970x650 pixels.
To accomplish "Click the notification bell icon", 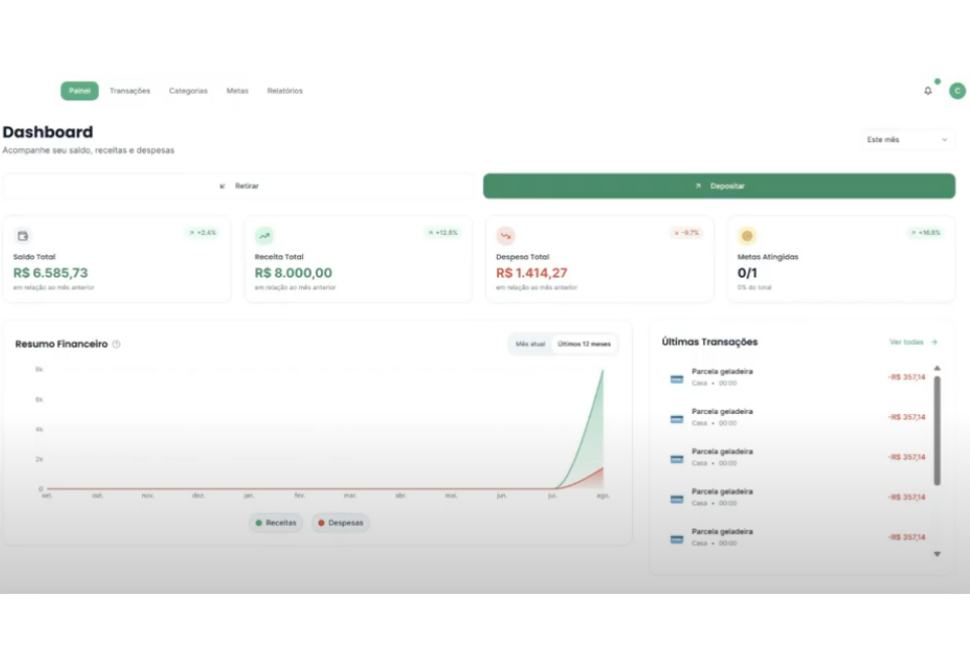I will tap(927, 91).
